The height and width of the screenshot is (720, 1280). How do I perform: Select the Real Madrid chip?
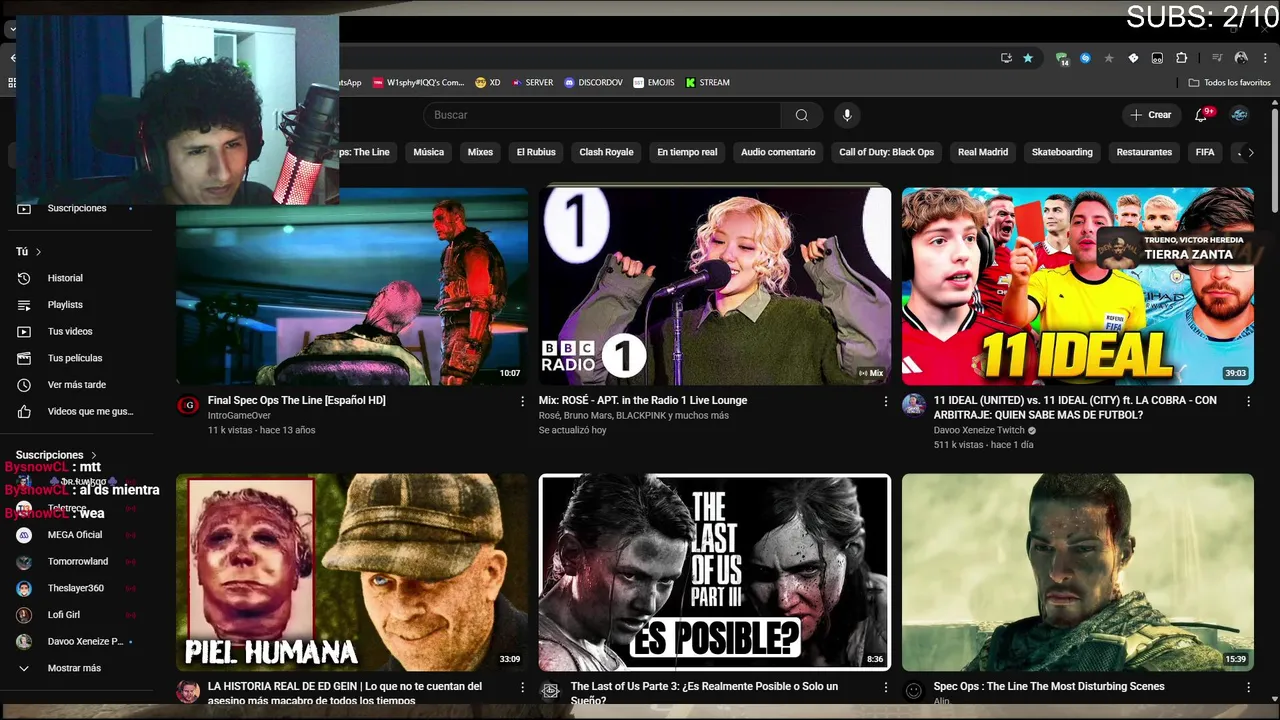tap(983, 152)
